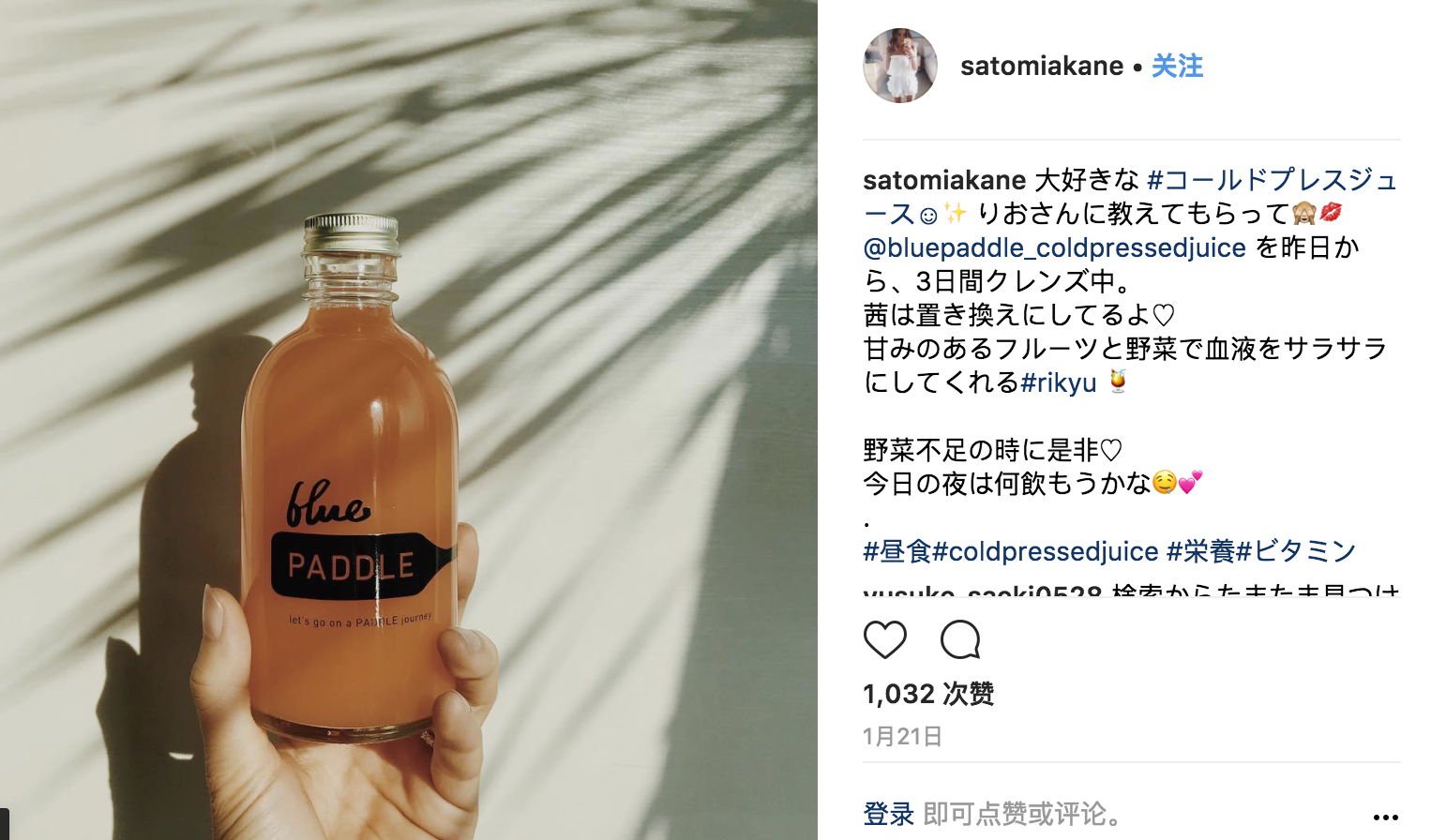Open commenter yusuke_saeki0528 profile
This screenshot has width=1431, height=840.
tap(982, 591)
